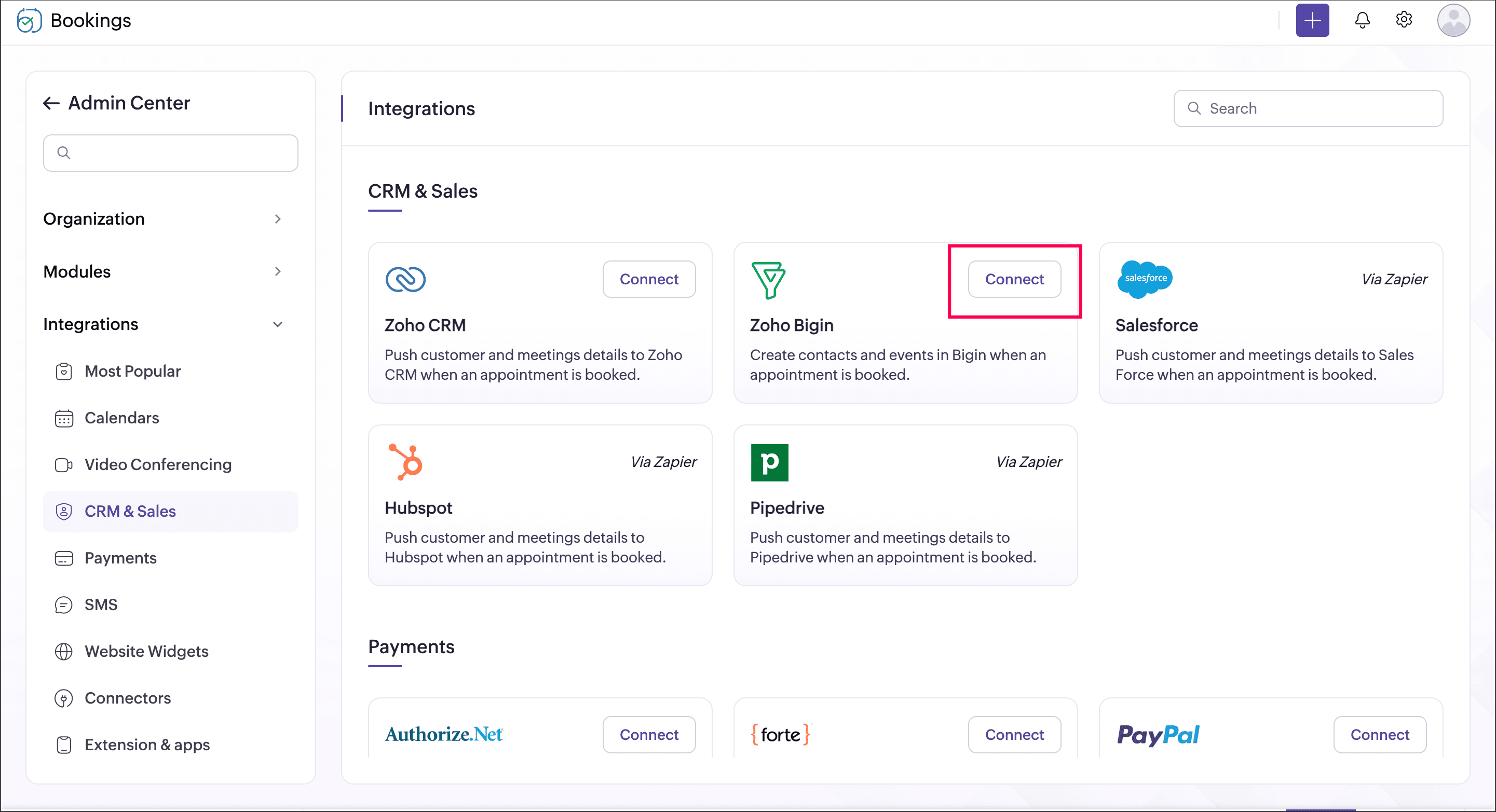
Task: Click the Hubspot logo icon
Action: (x=406, y=462)
